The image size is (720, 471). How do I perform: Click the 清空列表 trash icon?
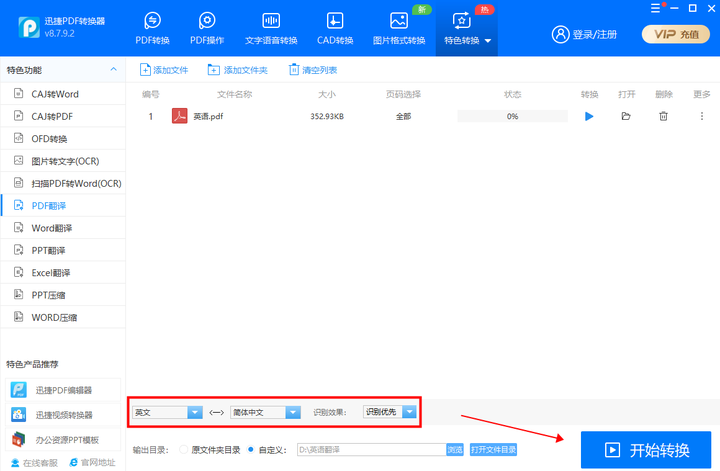click(x=293, y=70)
